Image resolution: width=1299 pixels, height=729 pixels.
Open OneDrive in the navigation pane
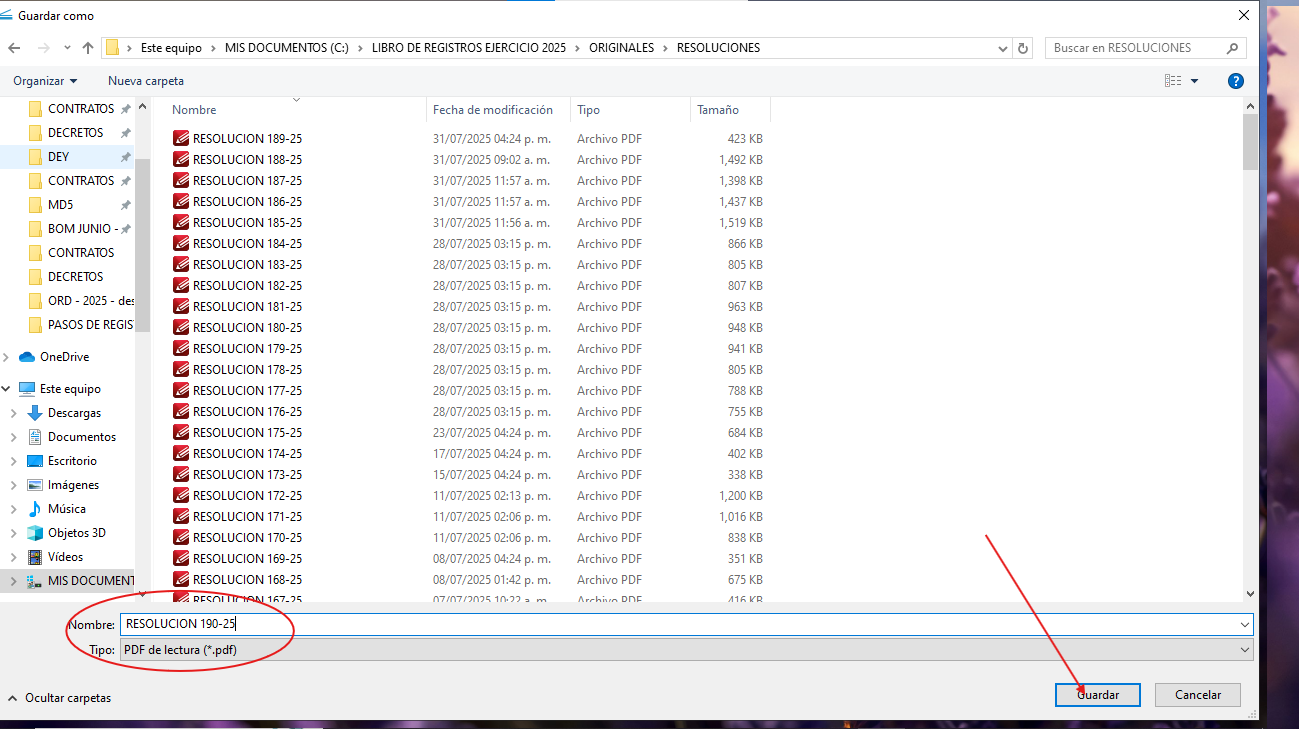pos(64,357)
